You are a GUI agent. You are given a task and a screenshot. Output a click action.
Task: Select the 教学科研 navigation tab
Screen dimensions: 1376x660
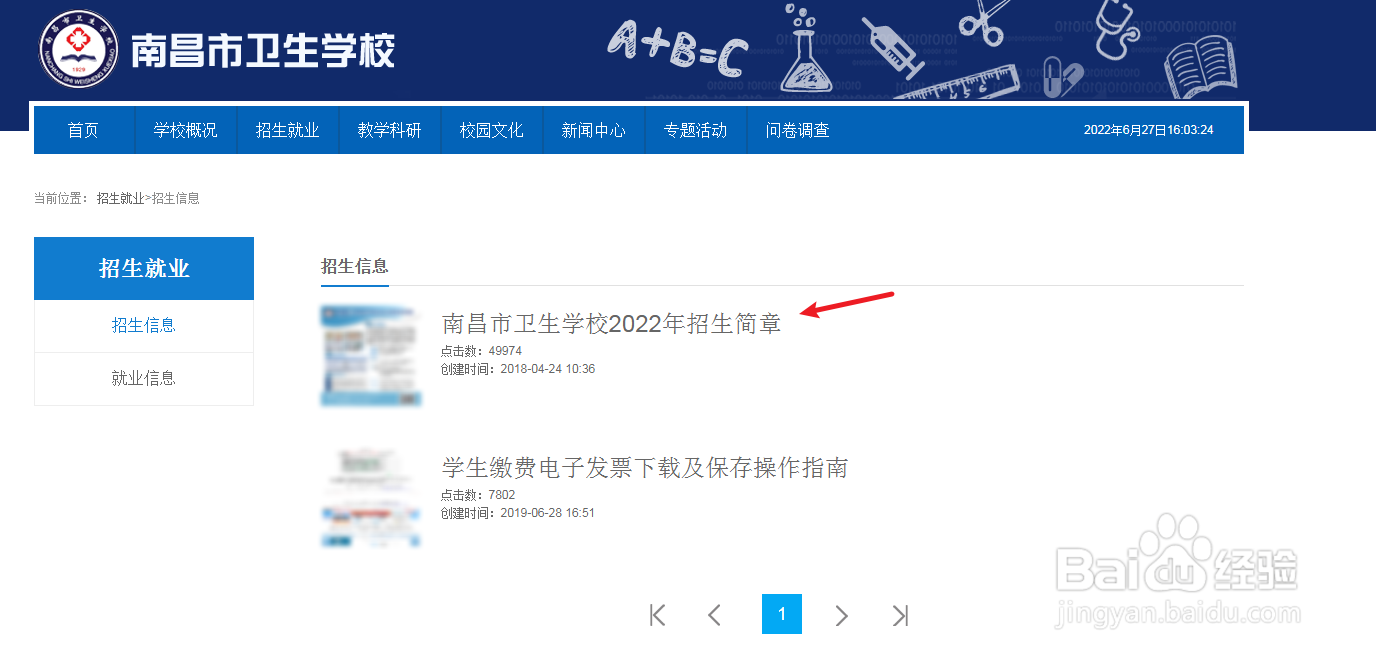(390, 129)
